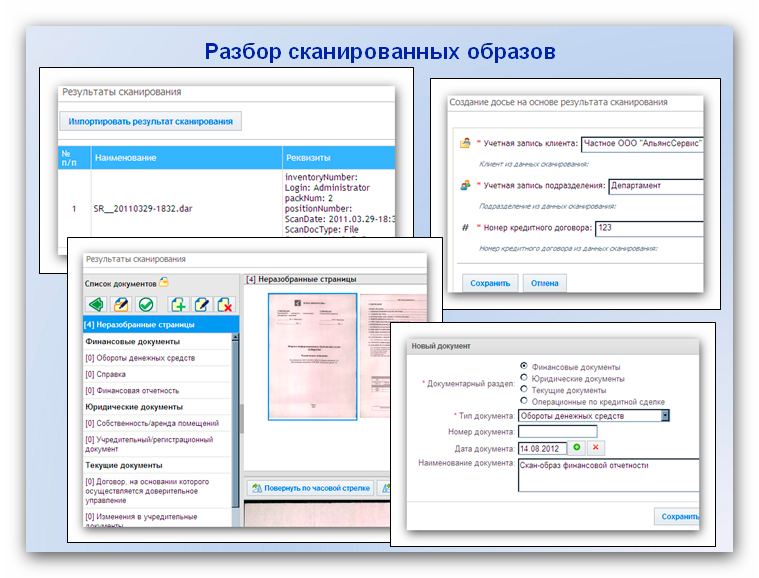Viewport: 759px width, 578px height.
Task: Click the delete document red X icon
Action: click(x=225, y=304)
